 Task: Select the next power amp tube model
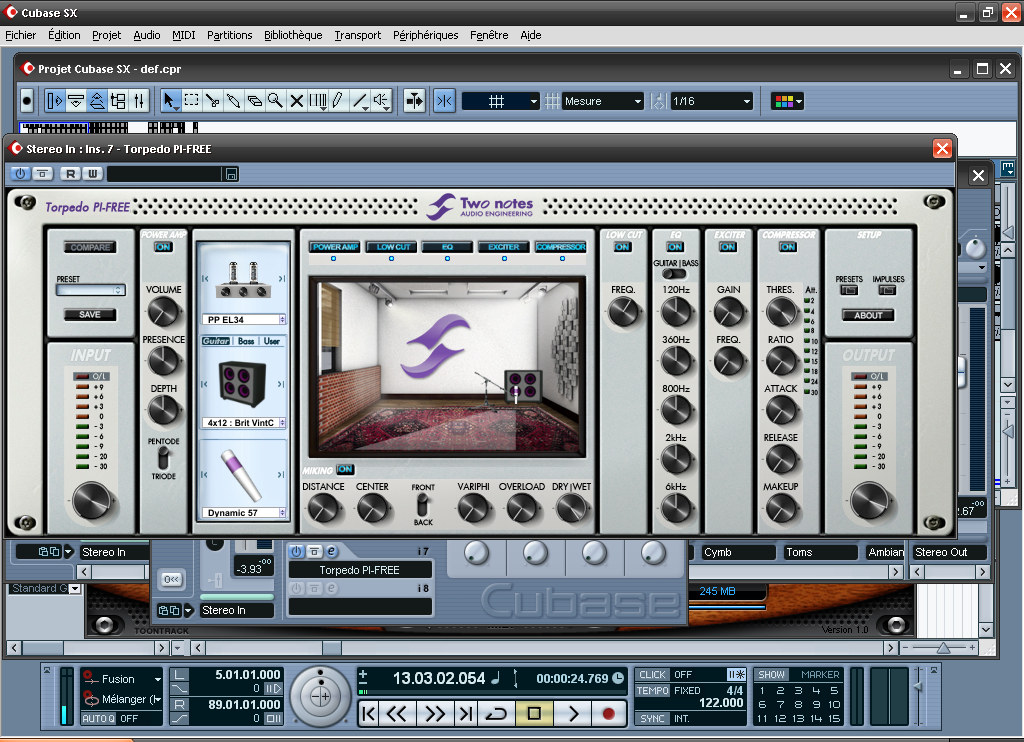coord(281,279)
